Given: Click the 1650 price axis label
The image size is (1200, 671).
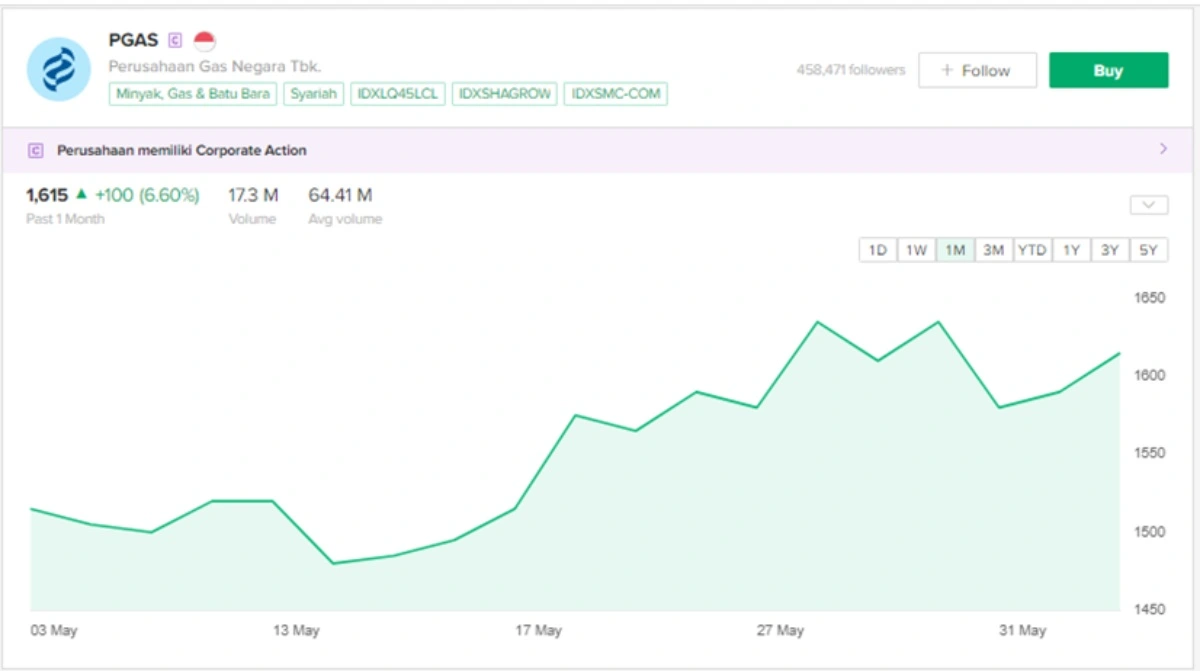Looking at the screenshot, I should tap(1149, 298).
